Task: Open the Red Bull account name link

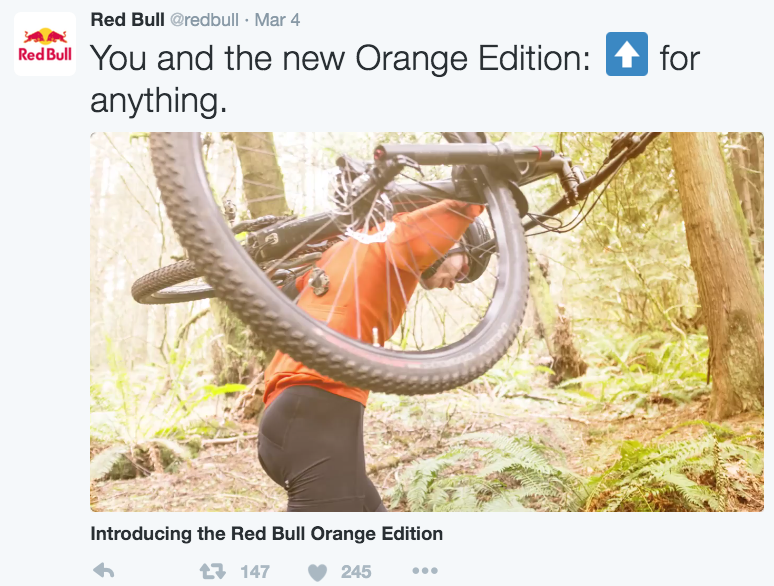Action: pos(127,20)
